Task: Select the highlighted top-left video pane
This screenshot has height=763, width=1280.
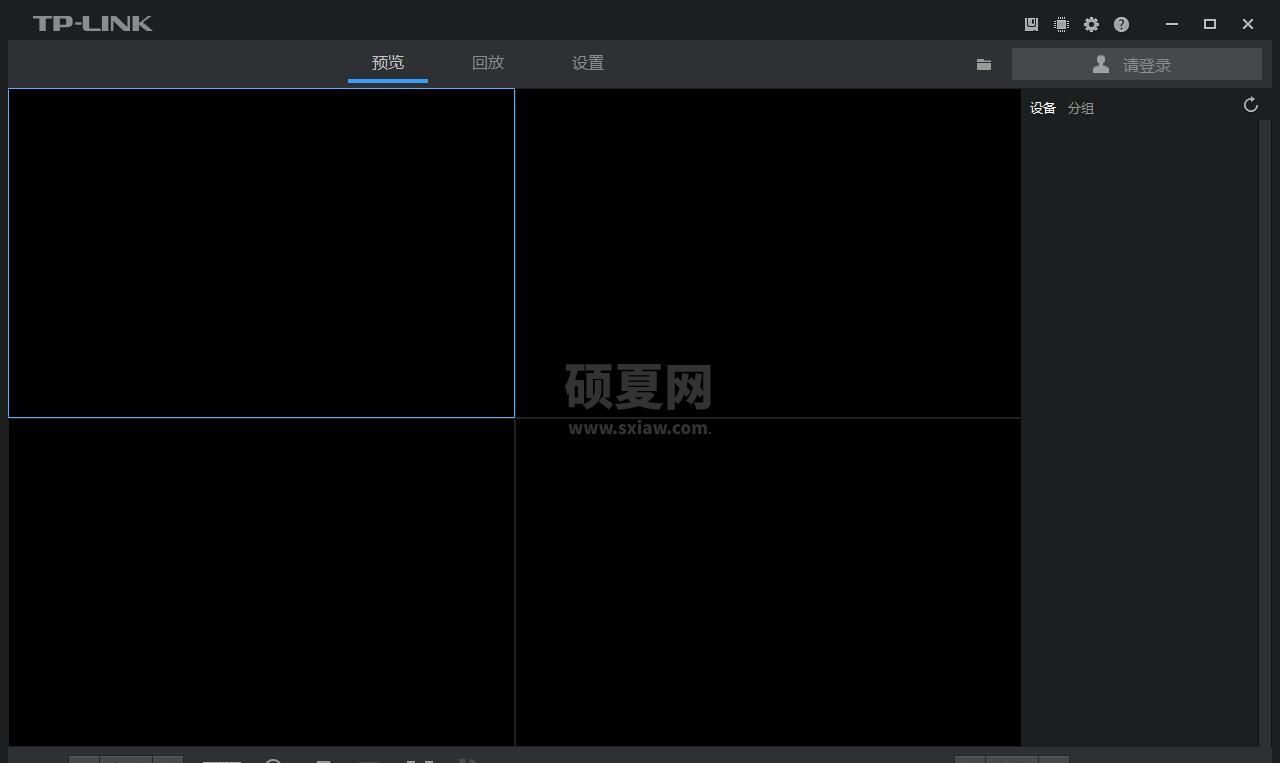Action: point(261,253)
